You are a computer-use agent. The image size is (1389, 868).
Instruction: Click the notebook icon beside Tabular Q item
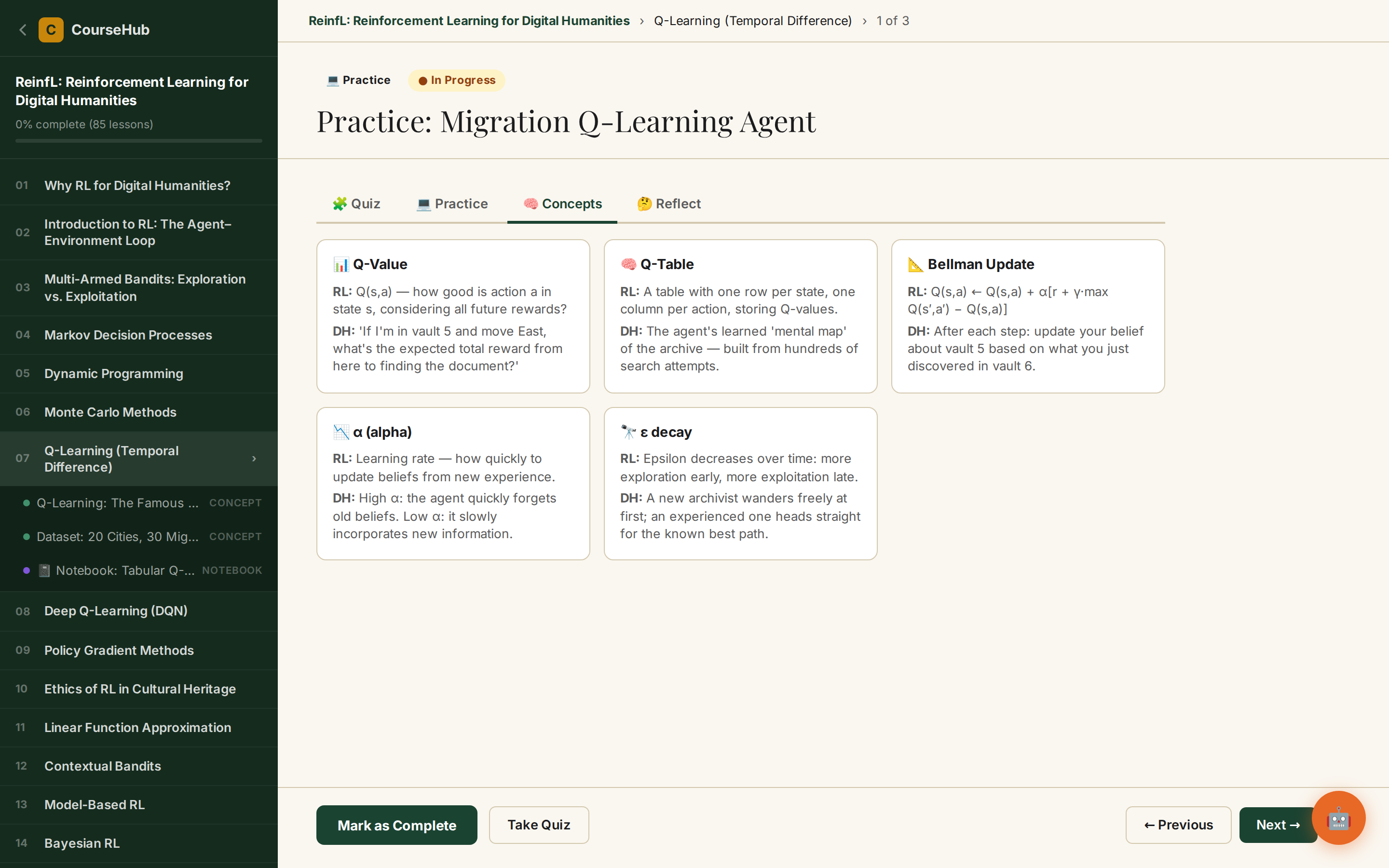coord(44,570)
